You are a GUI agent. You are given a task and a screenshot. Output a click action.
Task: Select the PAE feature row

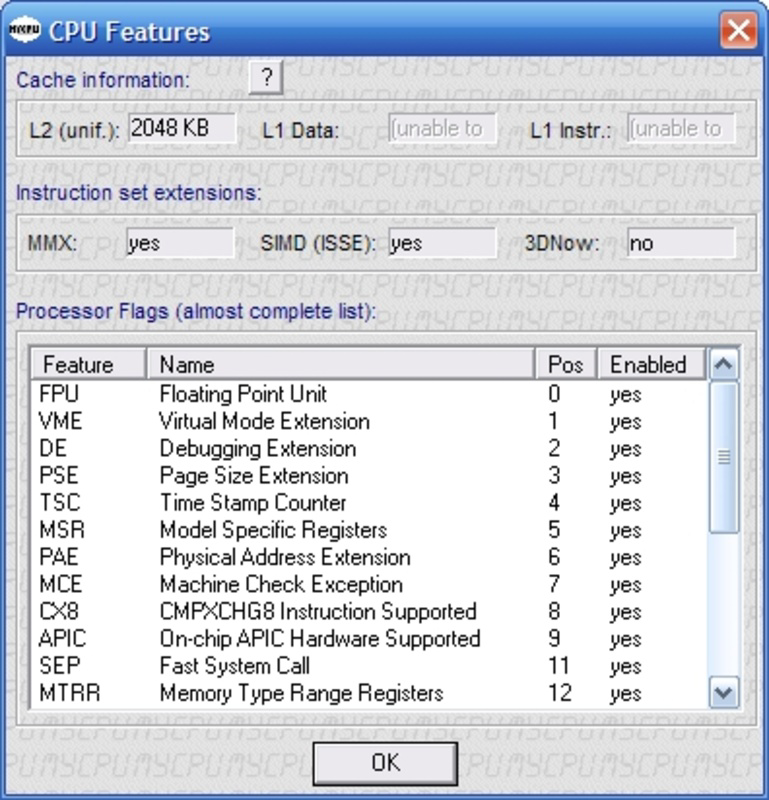(369, 557)
